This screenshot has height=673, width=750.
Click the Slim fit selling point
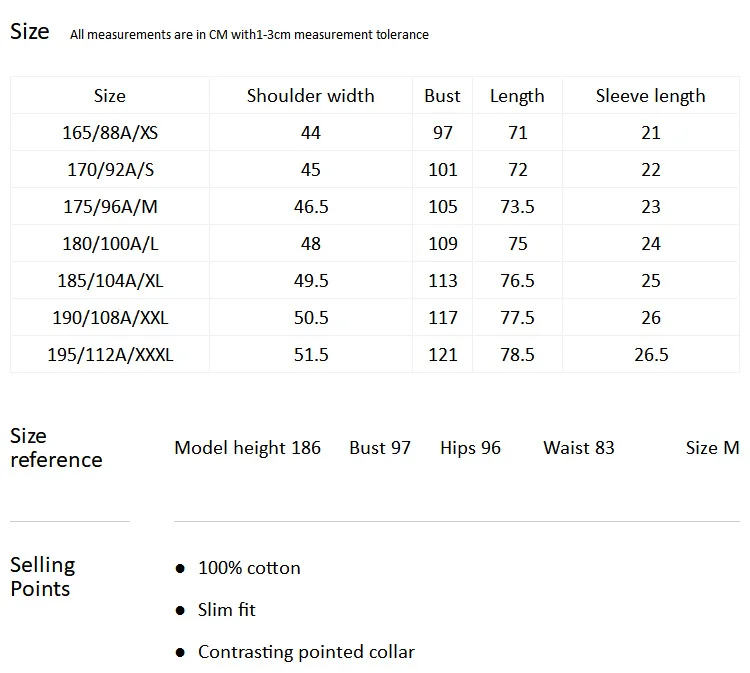[227, 610]
